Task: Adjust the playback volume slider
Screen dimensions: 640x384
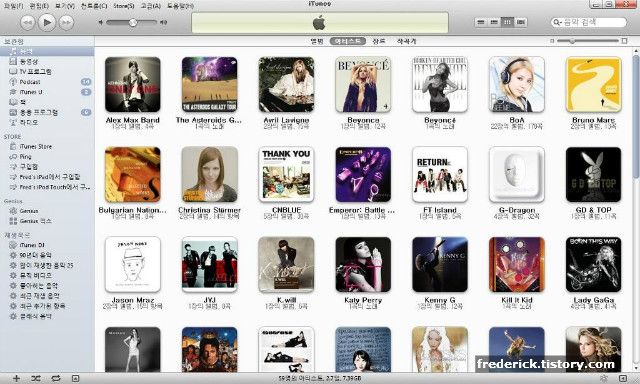Action: (x=132, y=22)
